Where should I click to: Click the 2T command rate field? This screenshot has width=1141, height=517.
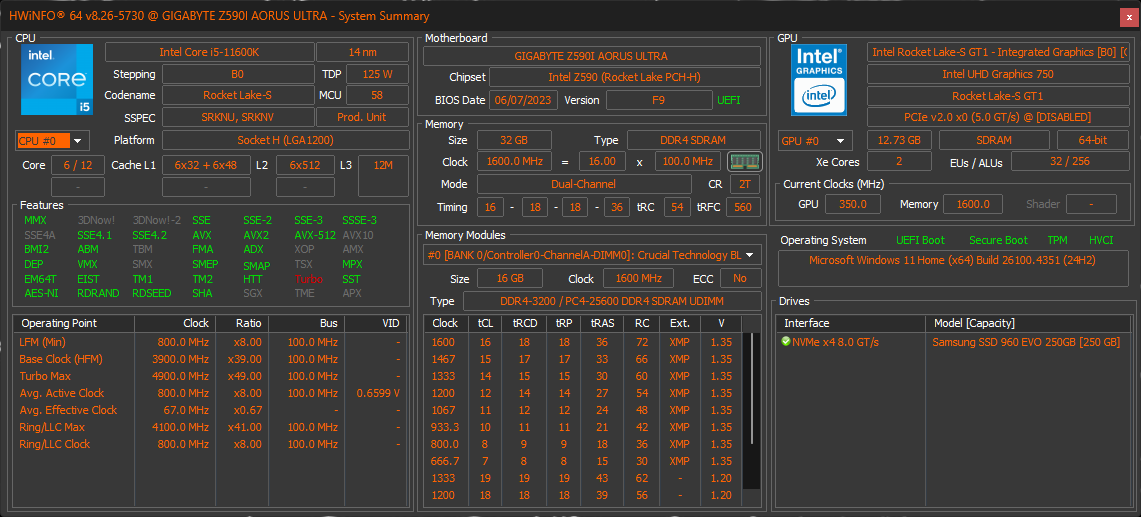pyautogui.click(x=744, y=184)
